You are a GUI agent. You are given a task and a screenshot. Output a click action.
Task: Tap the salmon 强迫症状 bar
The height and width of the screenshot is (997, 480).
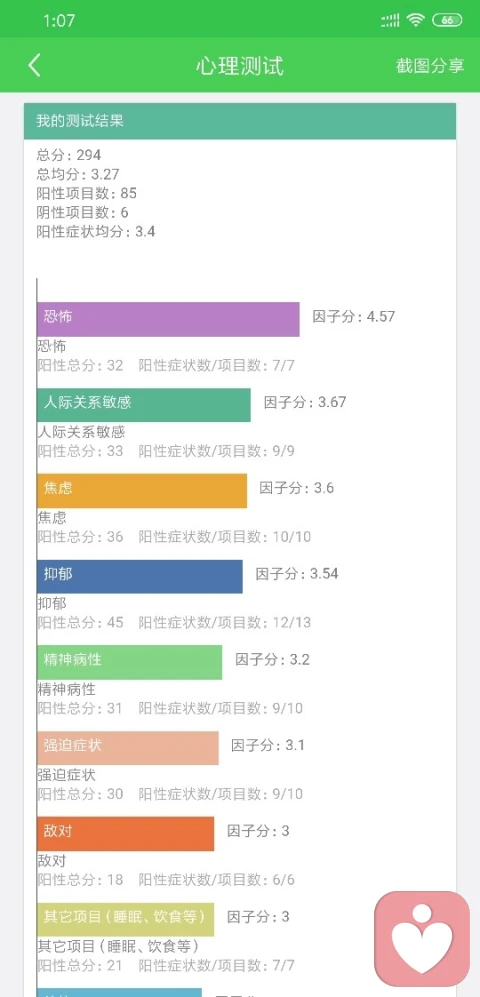point(128,748)
